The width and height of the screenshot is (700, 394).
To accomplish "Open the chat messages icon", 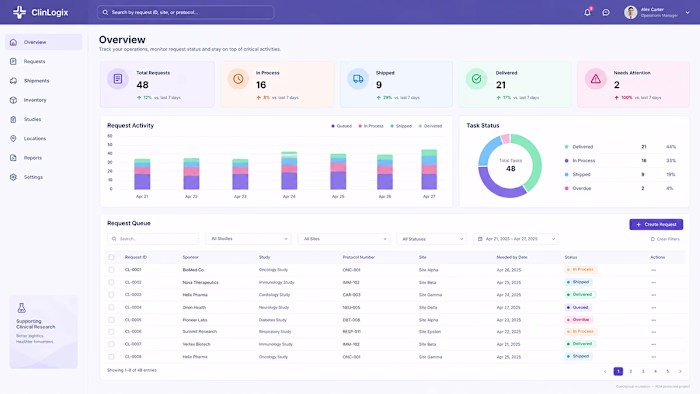I will [x=606, y=12].
